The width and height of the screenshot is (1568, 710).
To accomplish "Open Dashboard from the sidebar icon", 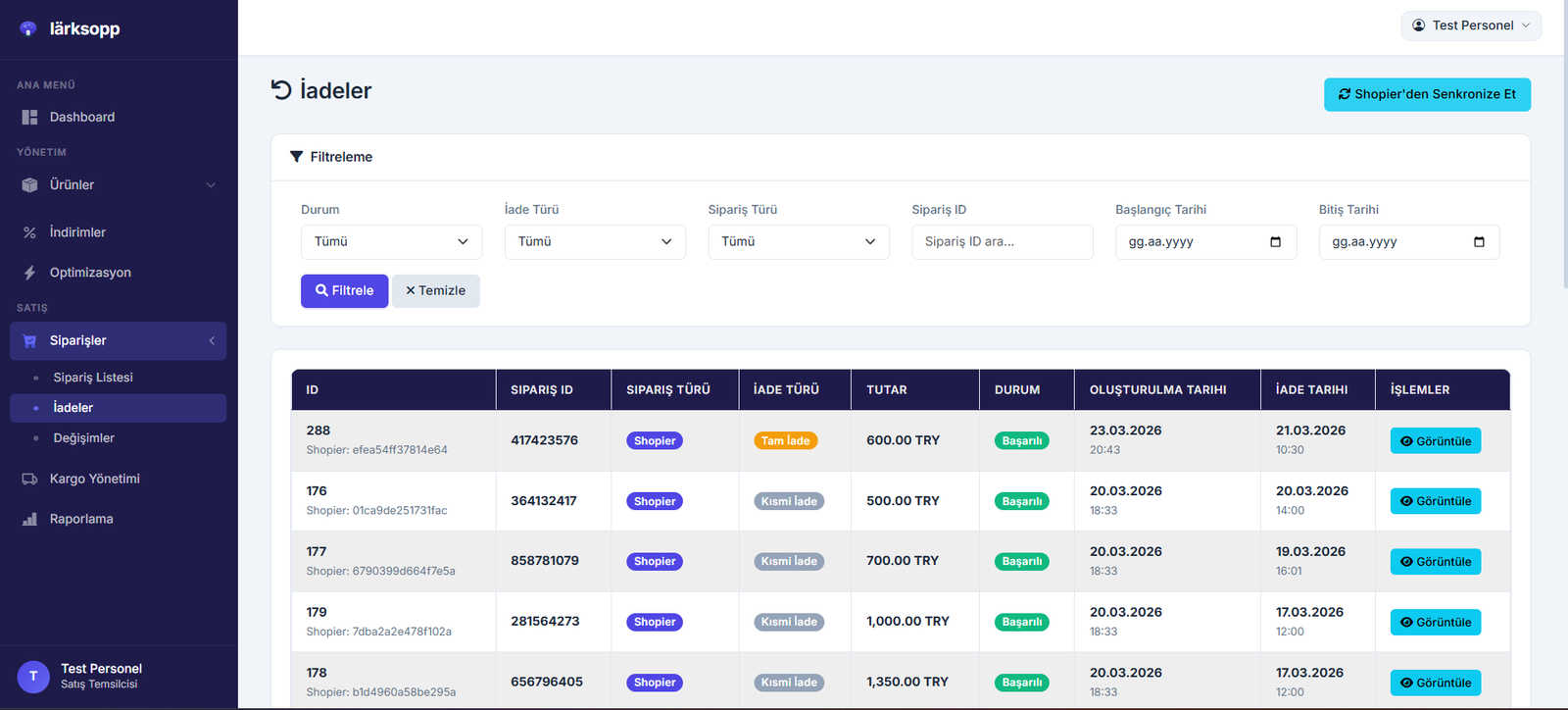I will [x=29, y=117].
